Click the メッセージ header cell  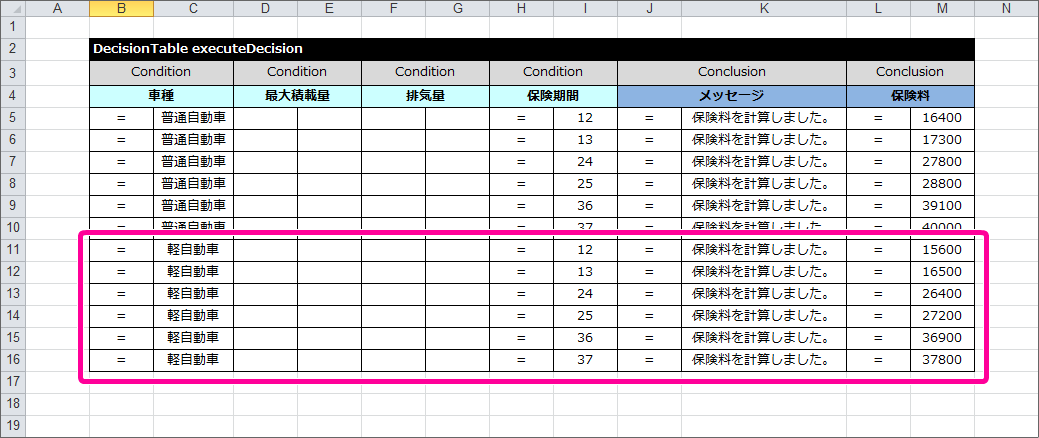pos(732,96)
